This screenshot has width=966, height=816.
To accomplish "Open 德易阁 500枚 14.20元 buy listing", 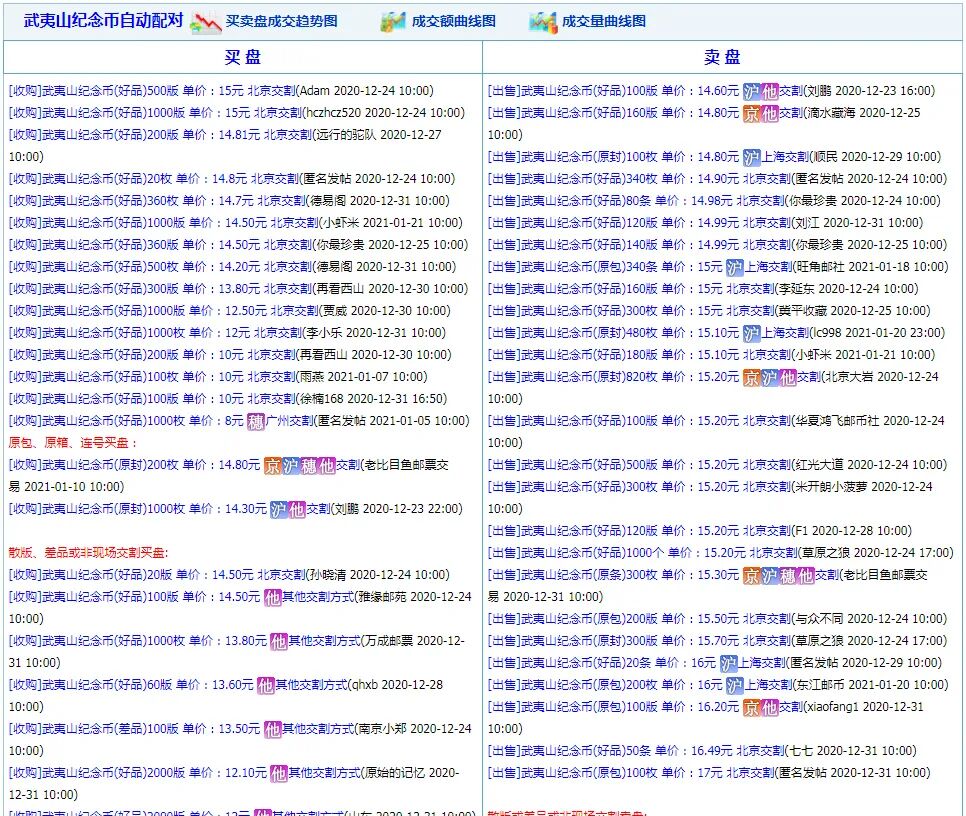I will pyautogui.click(x=232, y=267).
